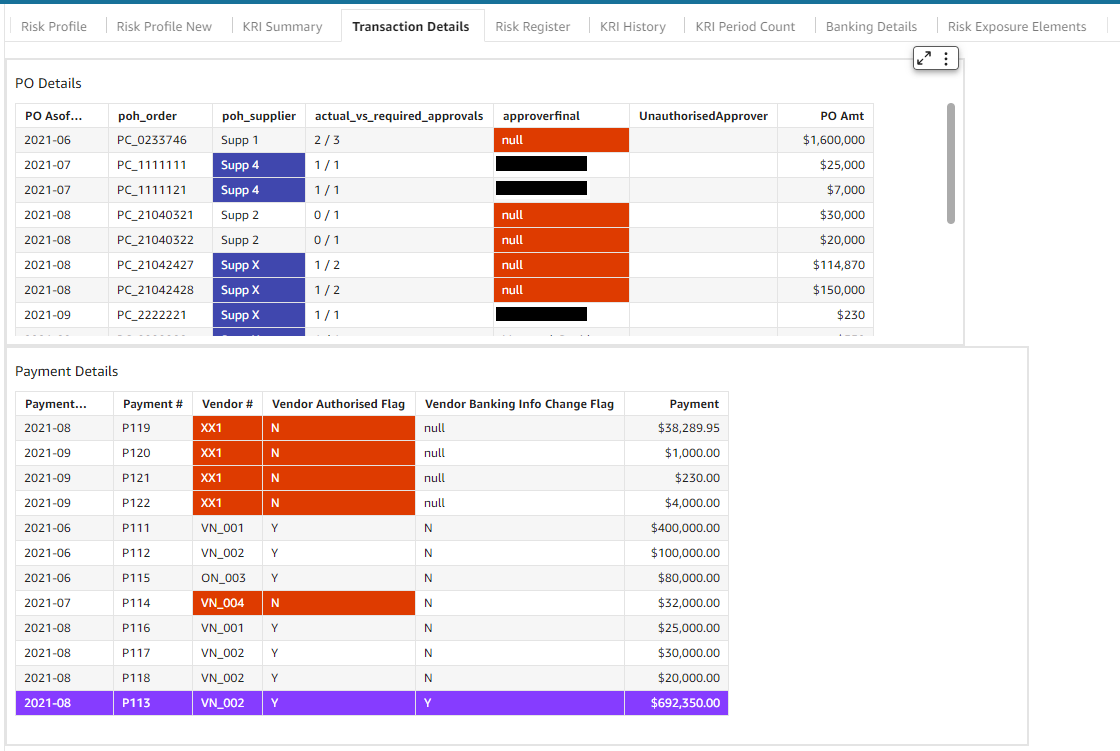Image resolution: width=1120 pixels, height=751 pixels.
Task: Open the PO Details options menu
Action: pyautogui.click(x=946, y=59)
